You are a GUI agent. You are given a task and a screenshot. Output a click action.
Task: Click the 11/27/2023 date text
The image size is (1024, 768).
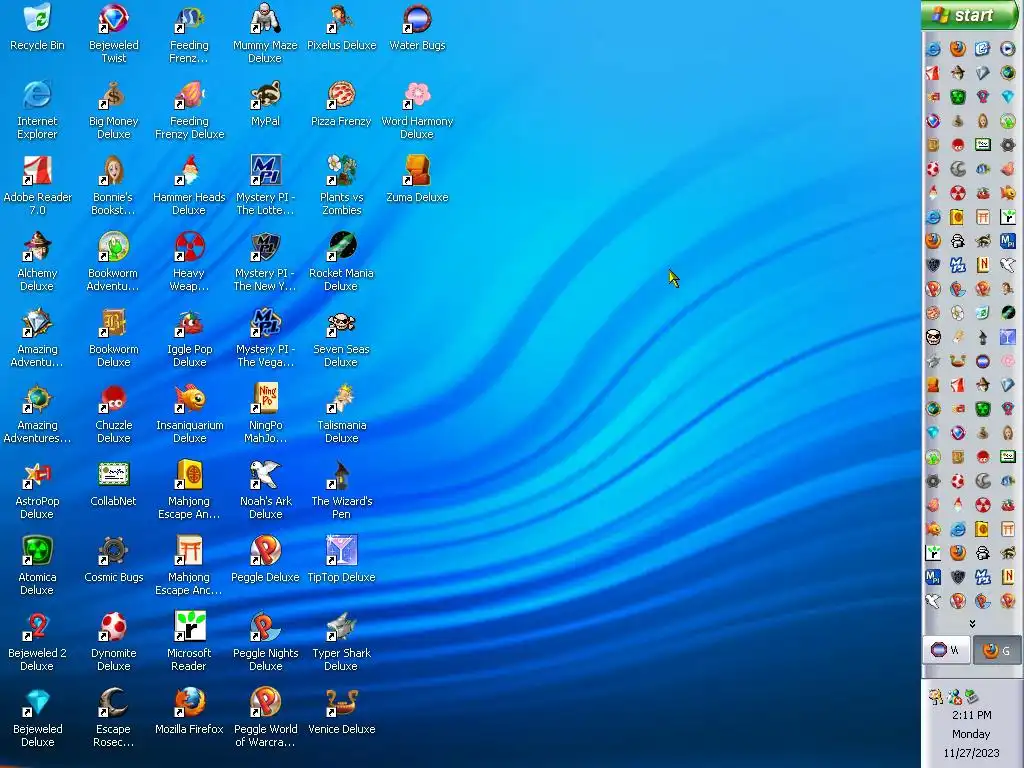point(971,753)
